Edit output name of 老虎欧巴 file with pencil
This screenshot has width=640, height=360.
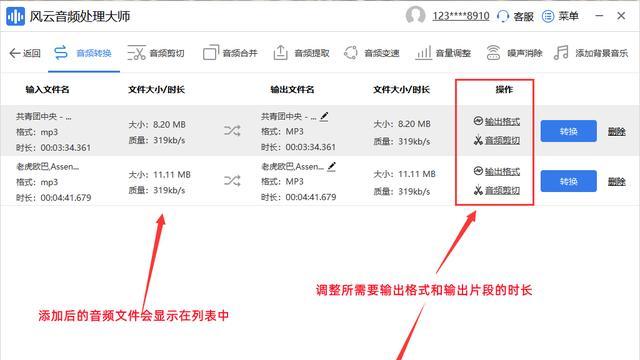331,167
